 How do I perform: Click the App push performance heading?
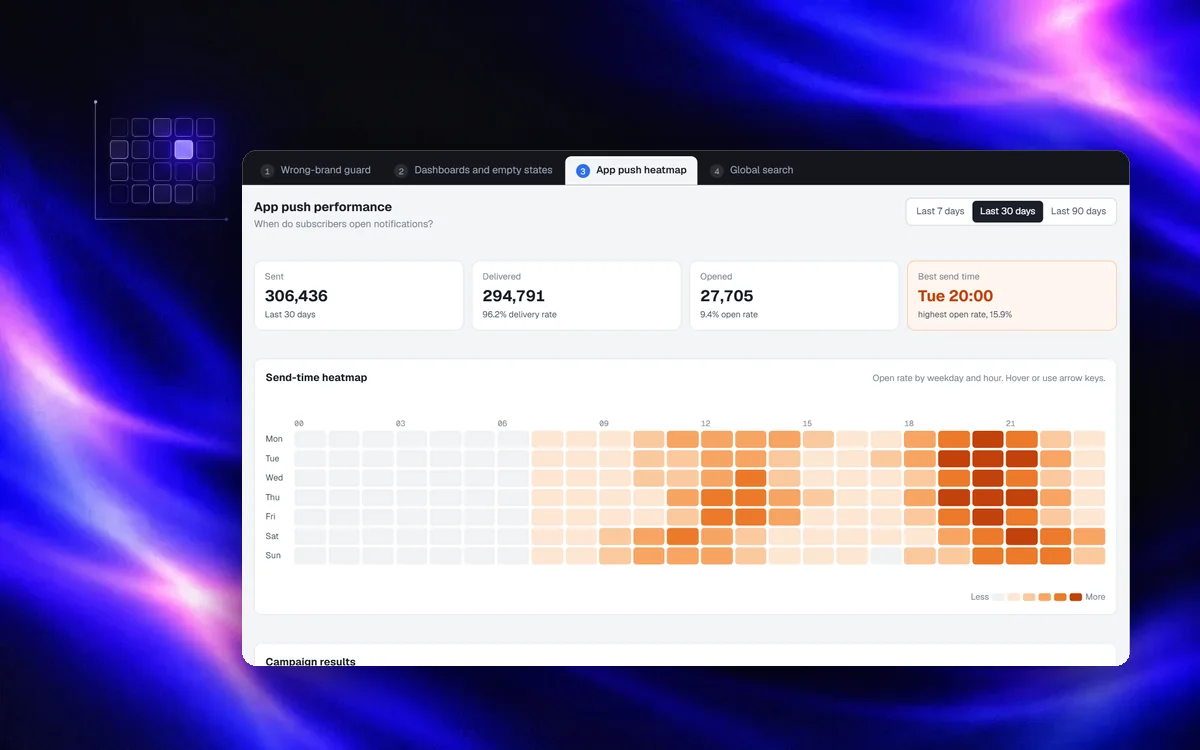(x=323, y=207)
